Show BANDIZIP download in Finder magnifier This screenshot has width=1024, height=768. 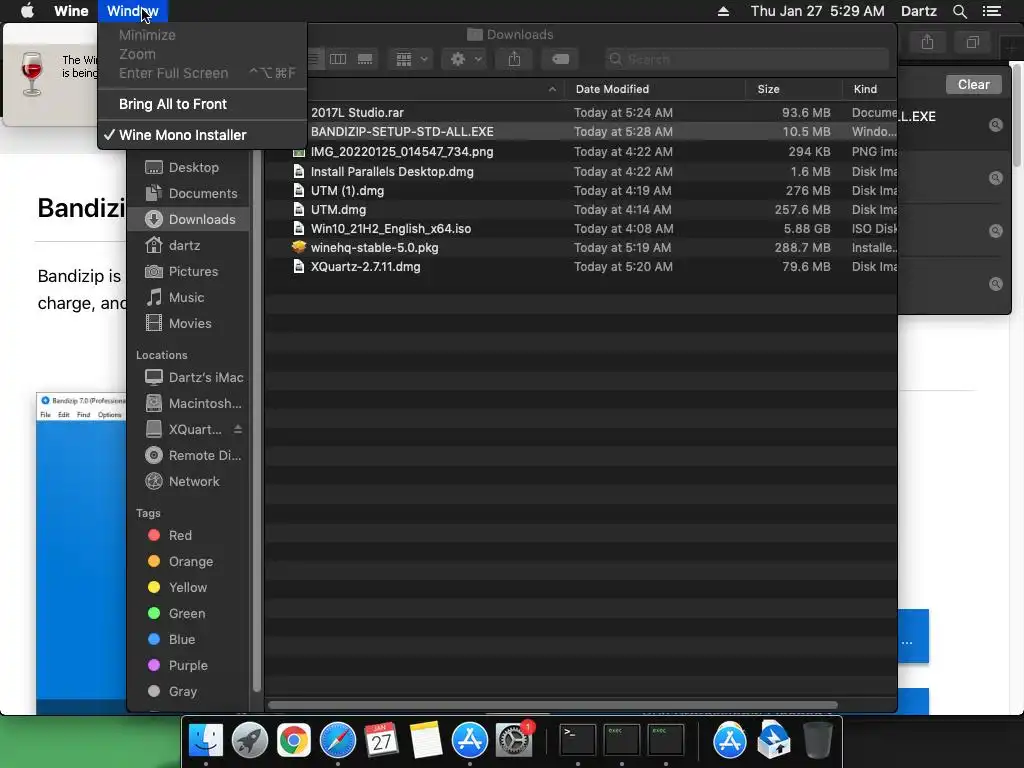click(x=995, y=125)
